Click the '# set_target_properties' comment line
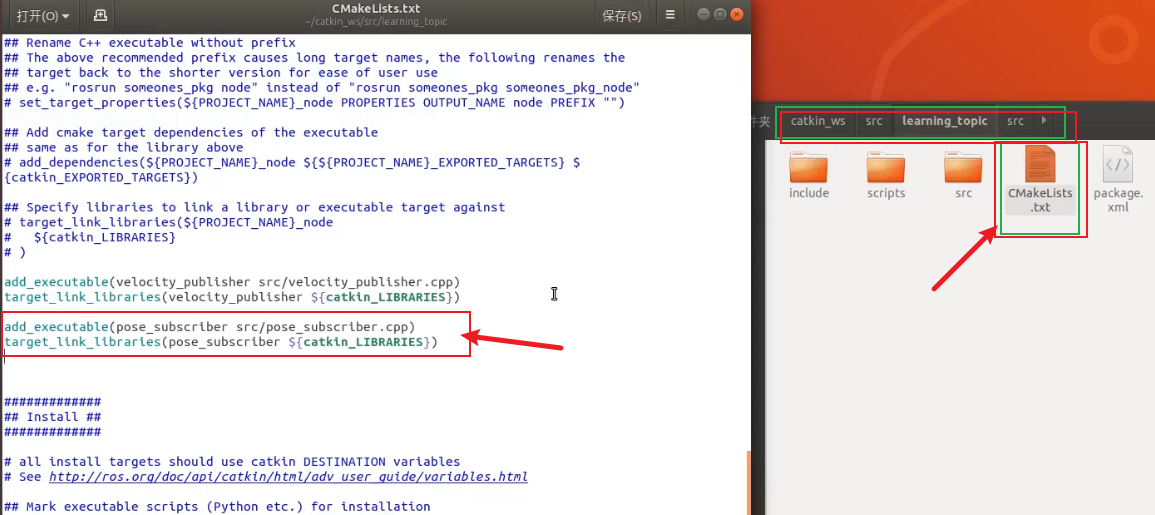Viewport: 1155px width, 515px height. 315,103
